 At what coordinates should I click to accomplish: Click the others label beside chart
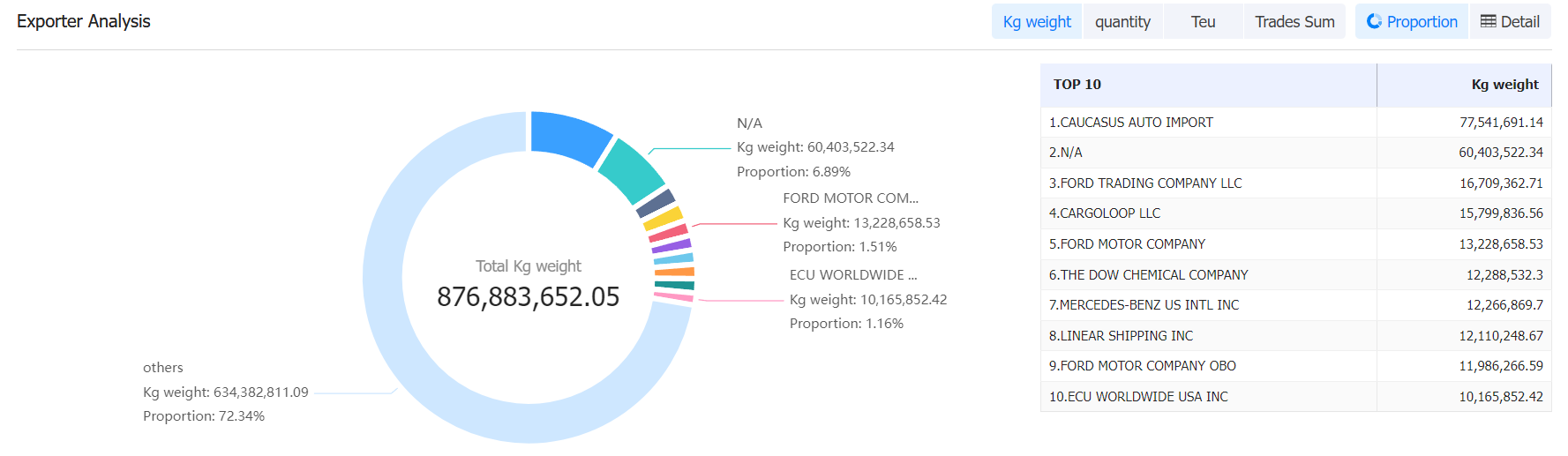click(x=163, y=368)
